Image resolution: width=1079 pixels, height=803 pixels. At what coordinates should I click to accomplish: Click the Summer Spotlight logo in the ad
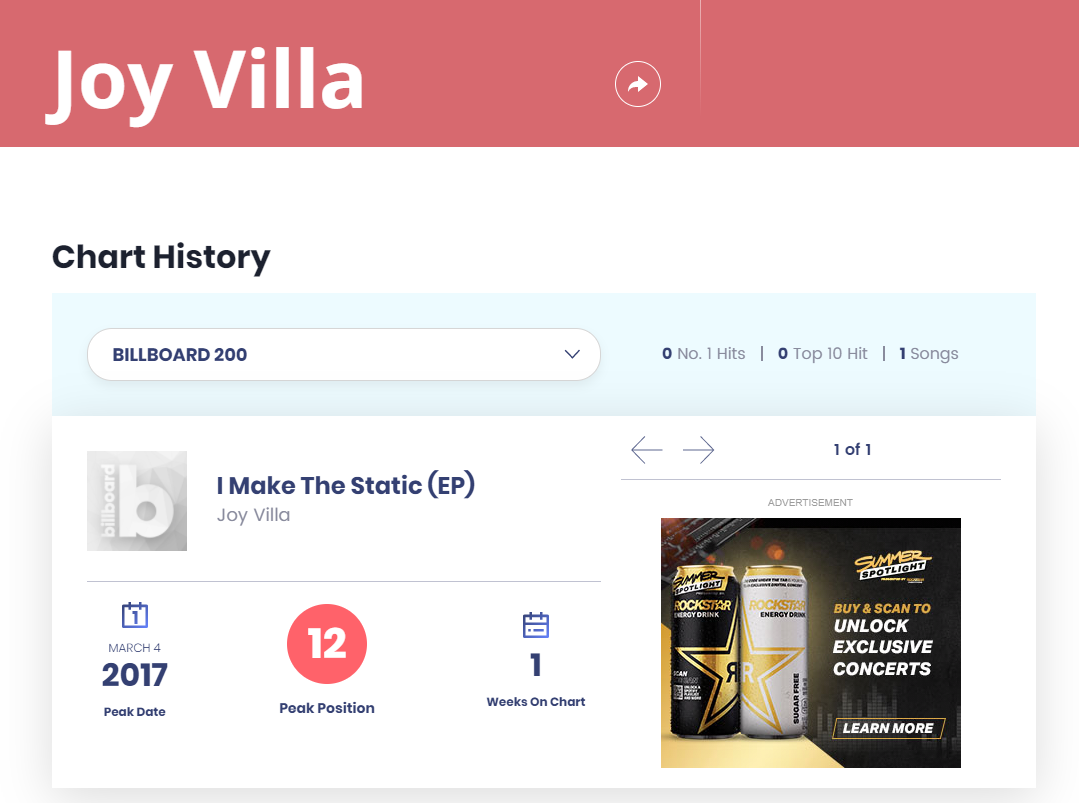(x=892, y=567)
